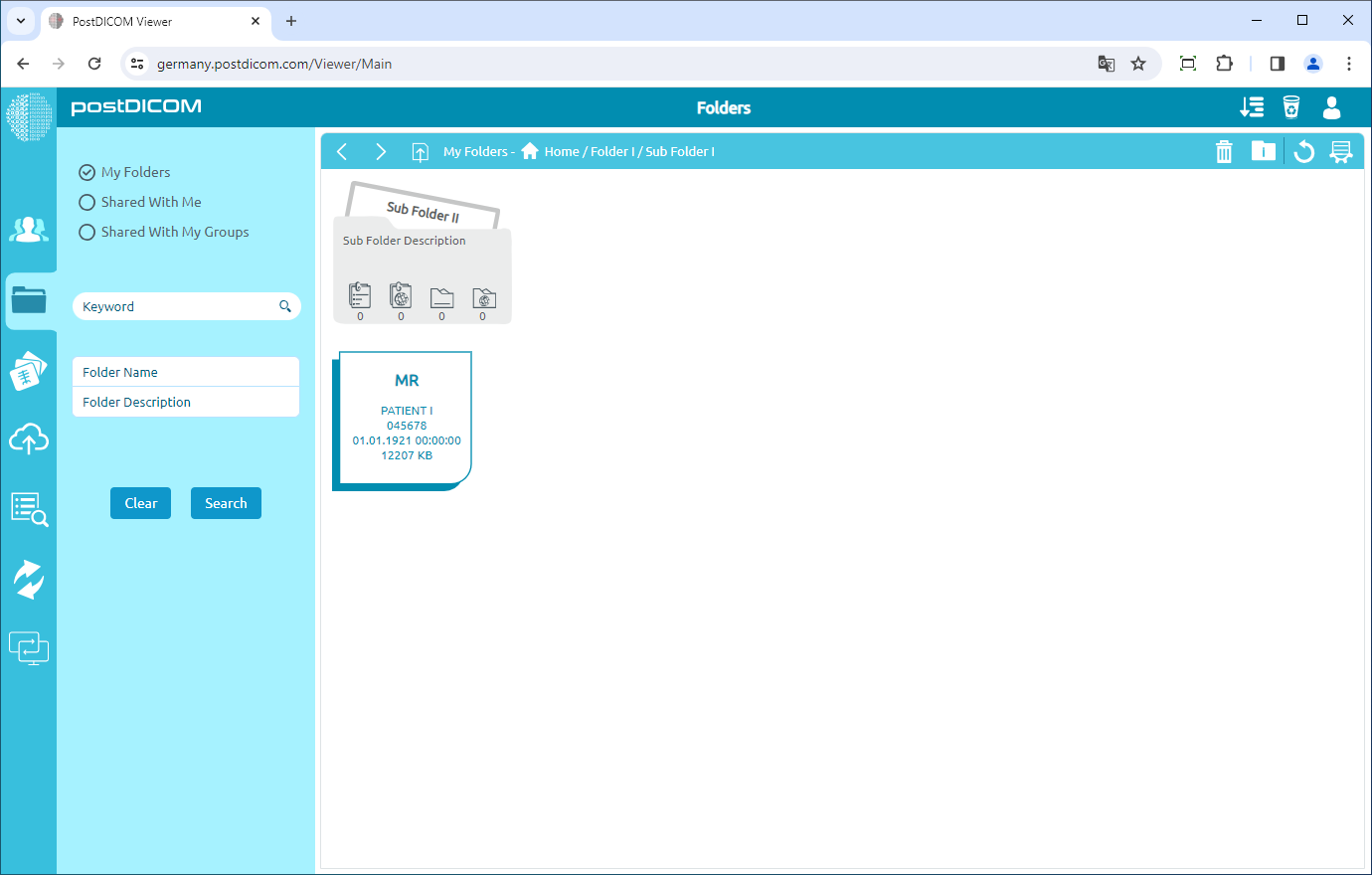Viewport: 1372px width, 875px height.
Task: Select the My Folders radio button
Action: [x=86, y=171]
